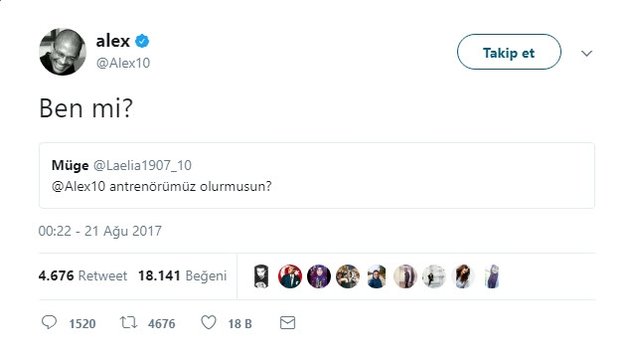Image resolution: width=632 pixels, height=360 pixels.
Task: Follow alex using Takip et button
Action: [509, 52]
